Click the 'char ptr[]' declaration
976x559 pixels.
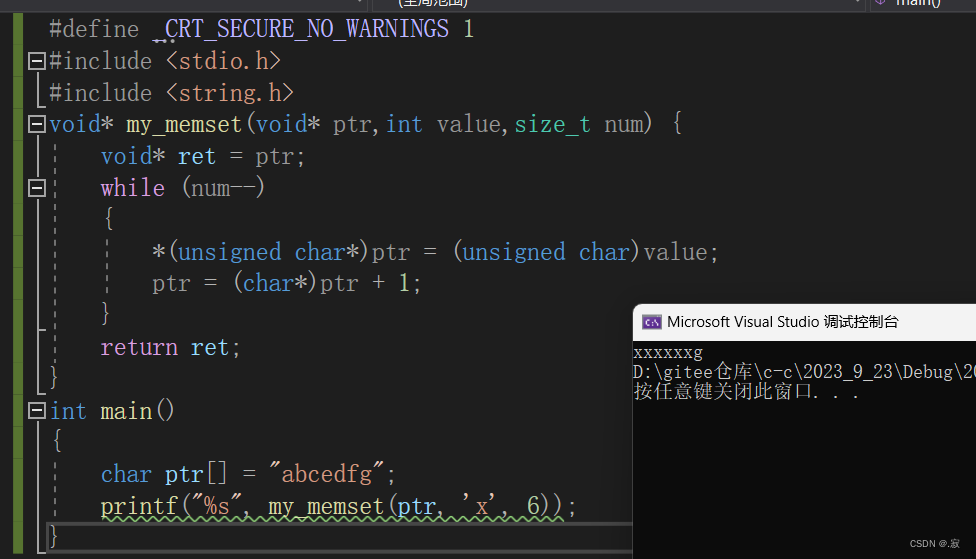tap(164, 474)
